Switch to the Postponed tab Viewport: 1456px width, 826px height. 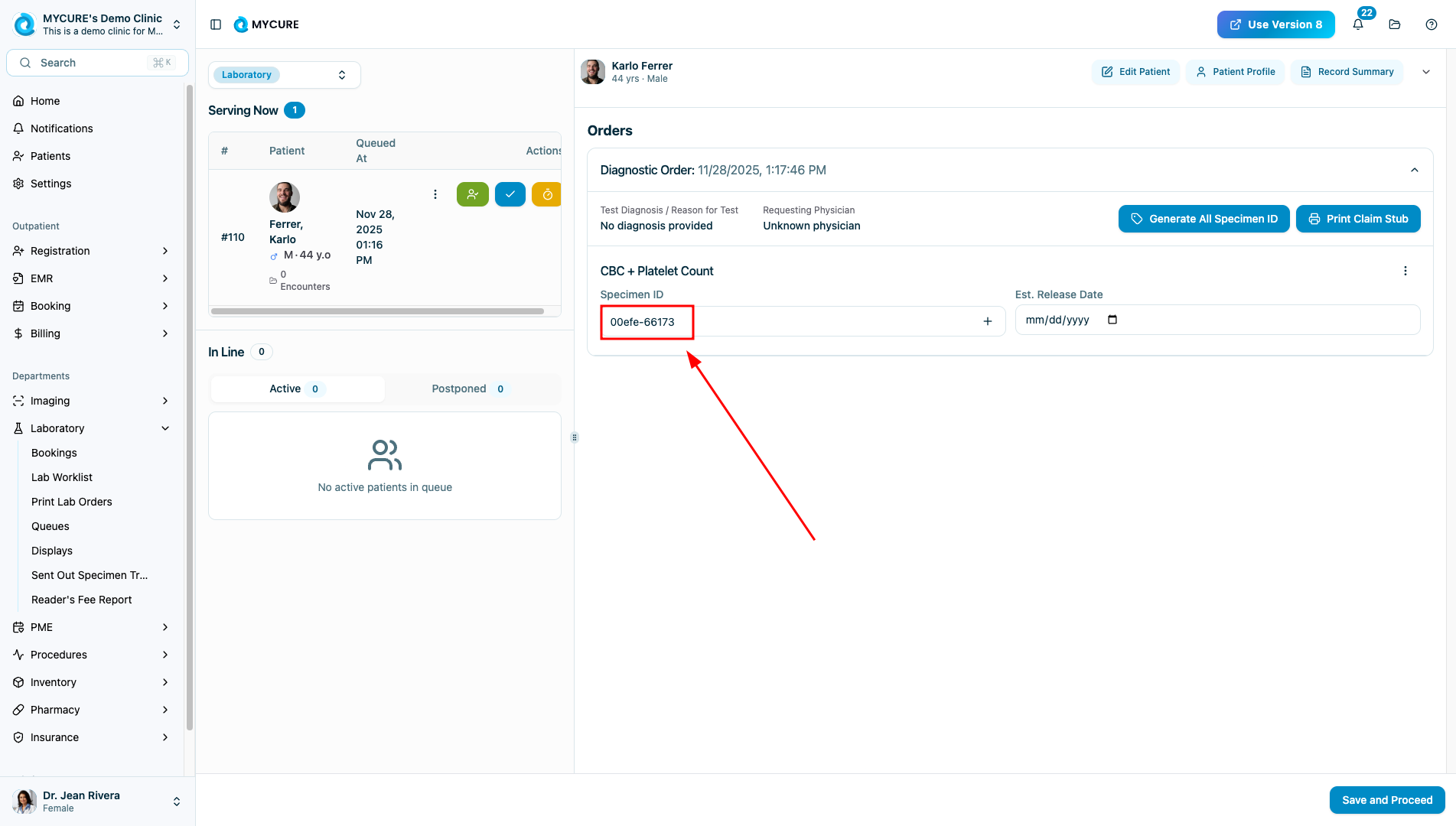467,389
